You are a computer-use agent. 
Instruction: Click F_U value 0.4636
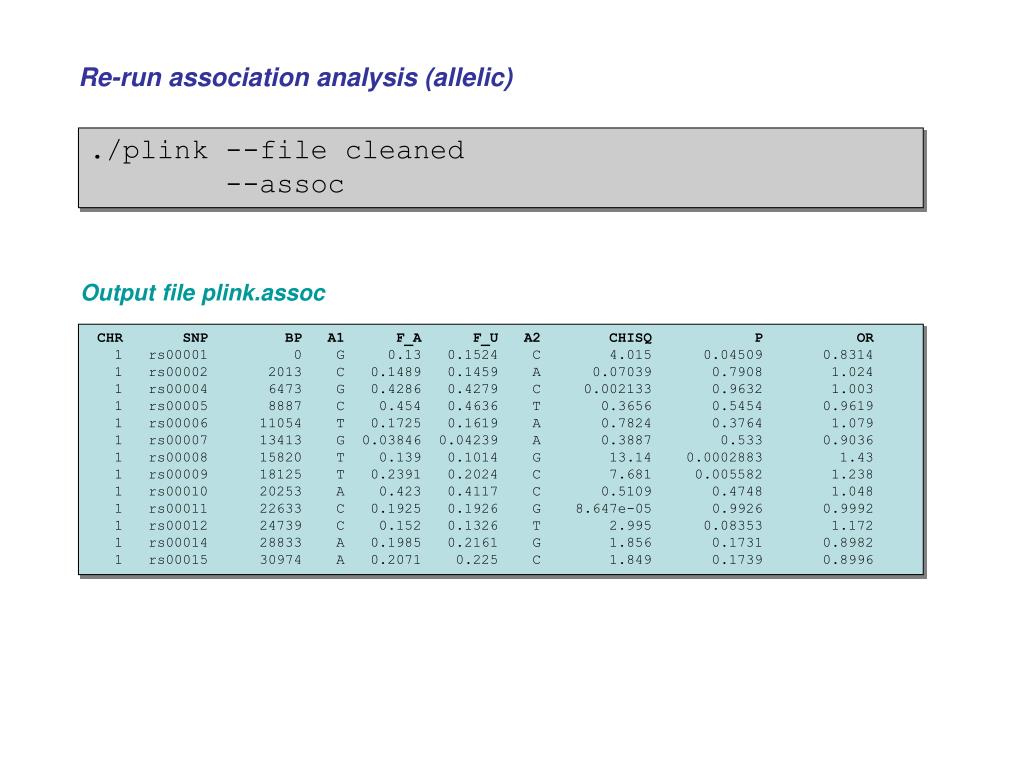tap(473, 406)
